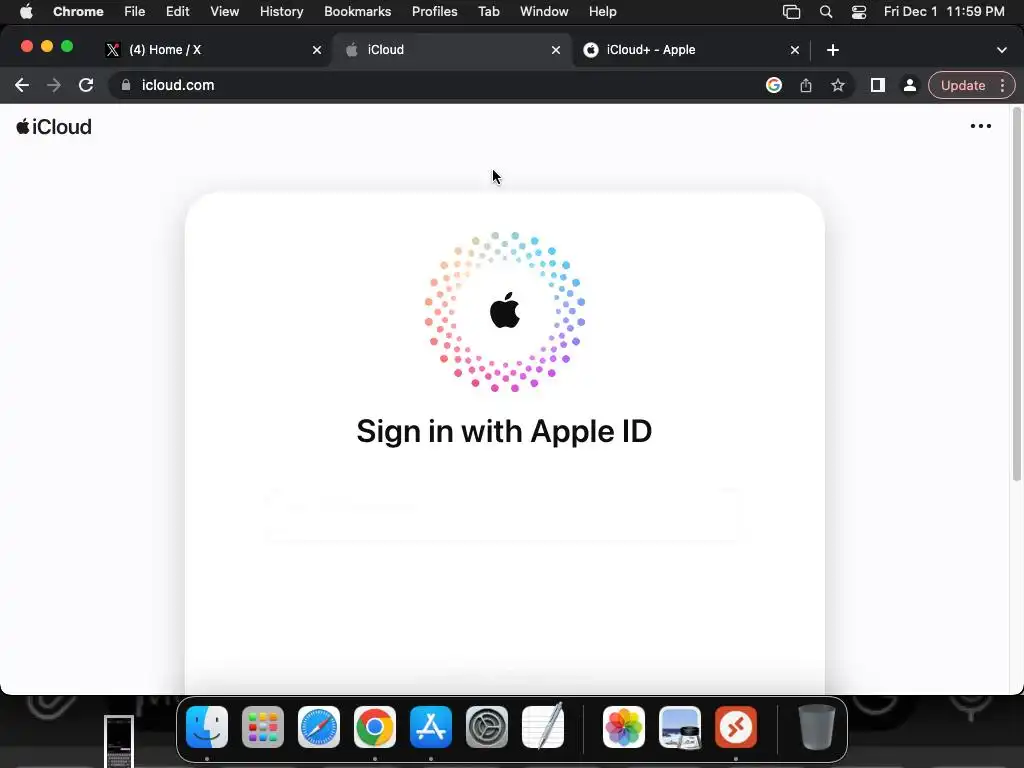This screenshot has width=1024, height=768.
Task: Open Remote Desktop app from the Dock
Action: pos(736,727)
